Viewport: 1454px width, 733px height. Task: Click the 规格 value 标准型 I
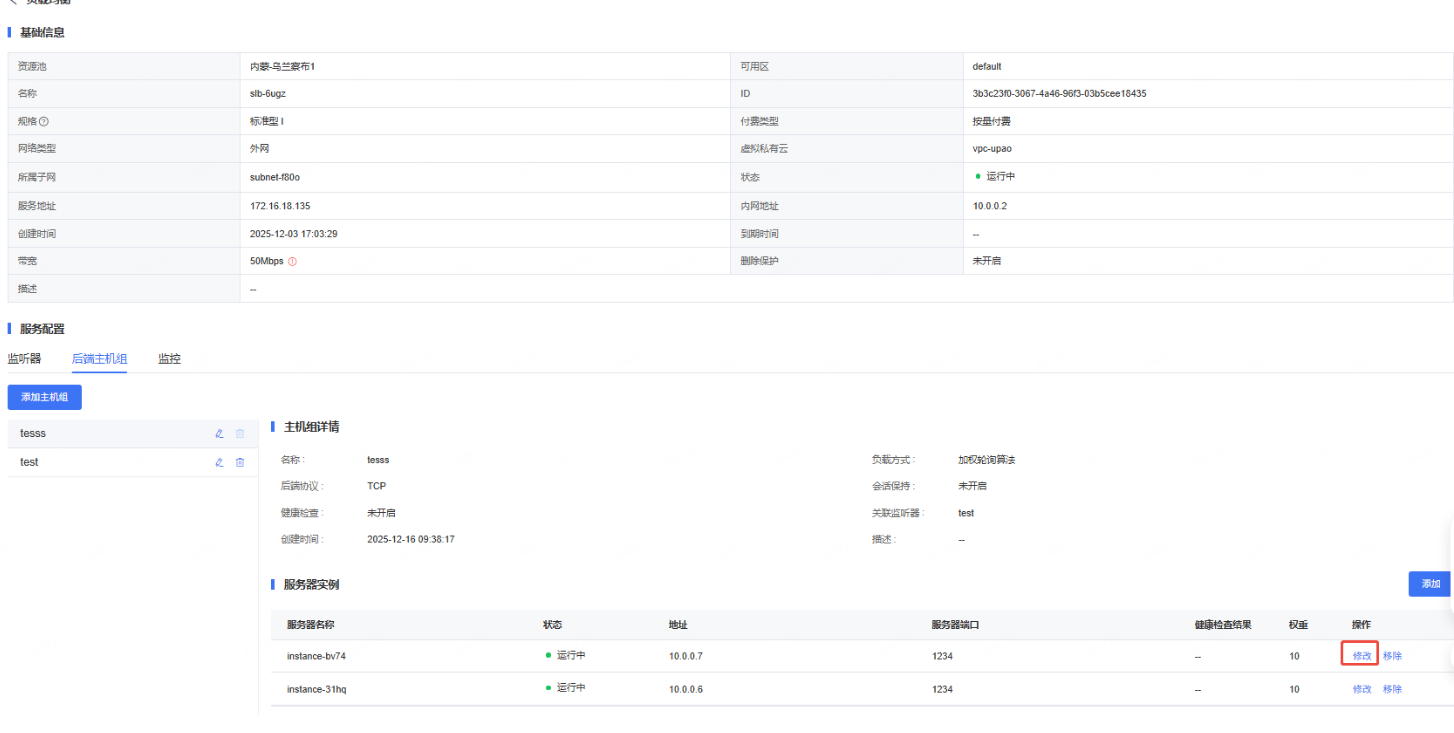click(267, 122)
